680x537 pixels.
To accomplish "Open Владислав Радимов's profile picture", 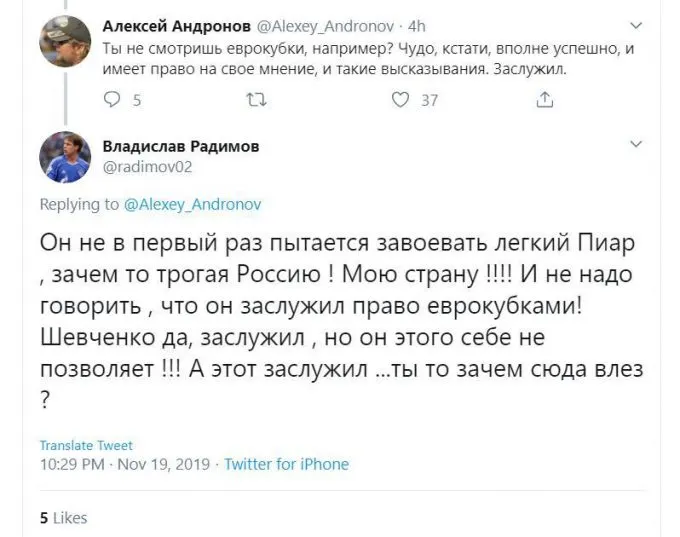I will coord(66,156).
